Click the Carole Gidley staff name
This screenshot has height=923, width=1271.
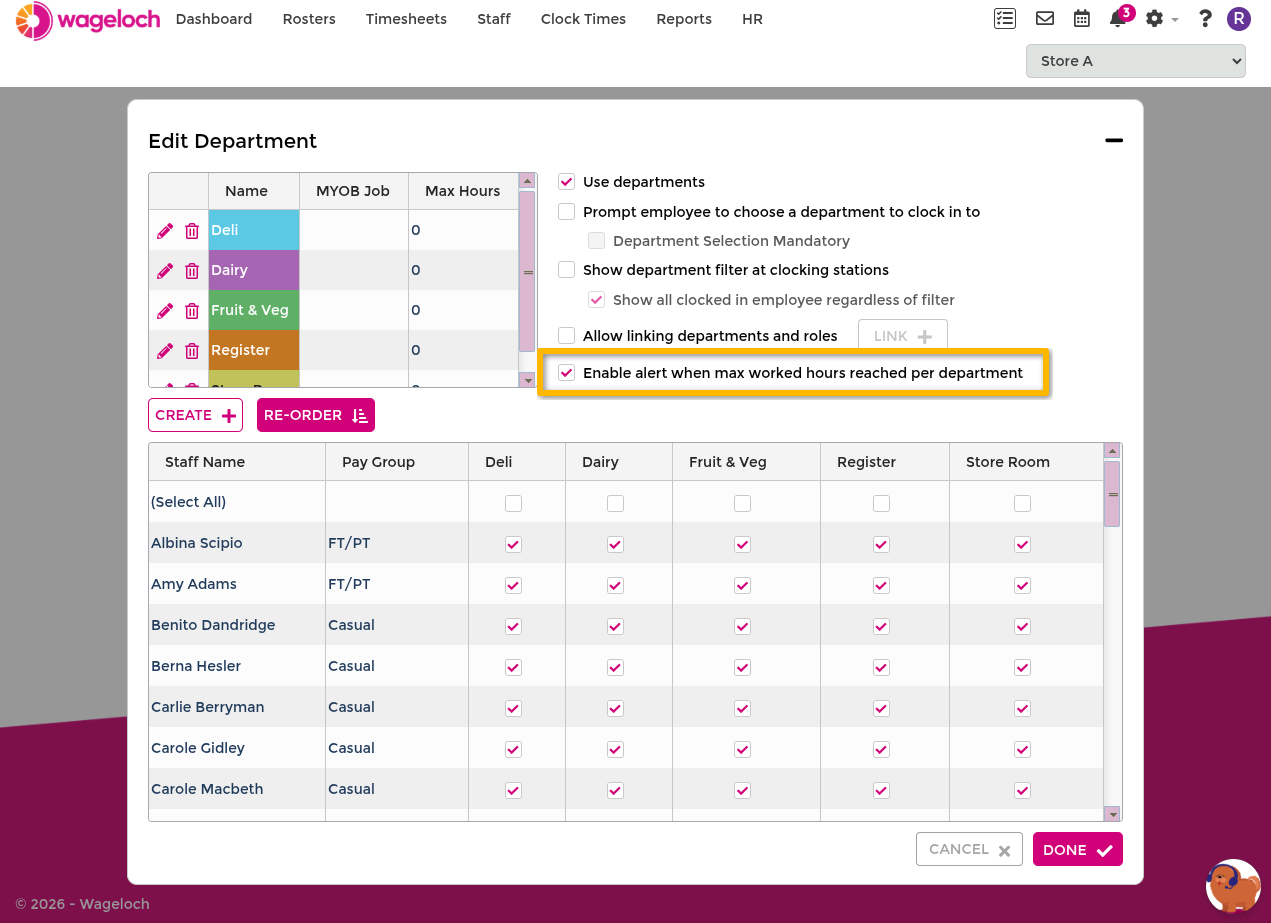pos(198,748)
